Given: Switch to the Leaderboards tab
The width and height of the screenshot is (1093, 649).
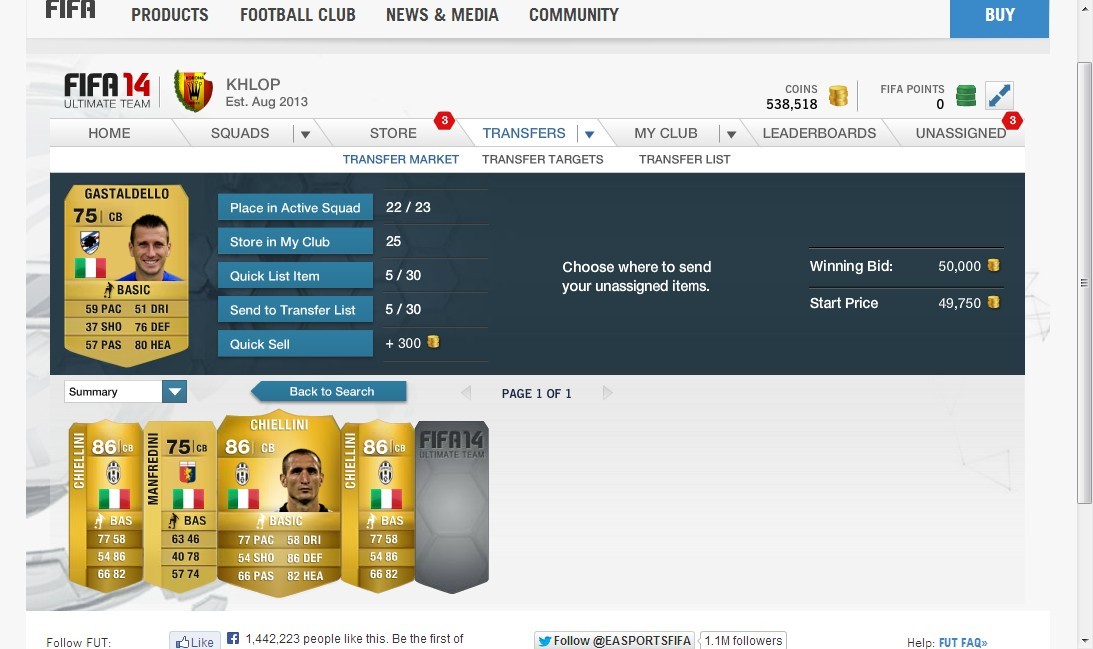Looking at the screenshot, I should [819, 133].
